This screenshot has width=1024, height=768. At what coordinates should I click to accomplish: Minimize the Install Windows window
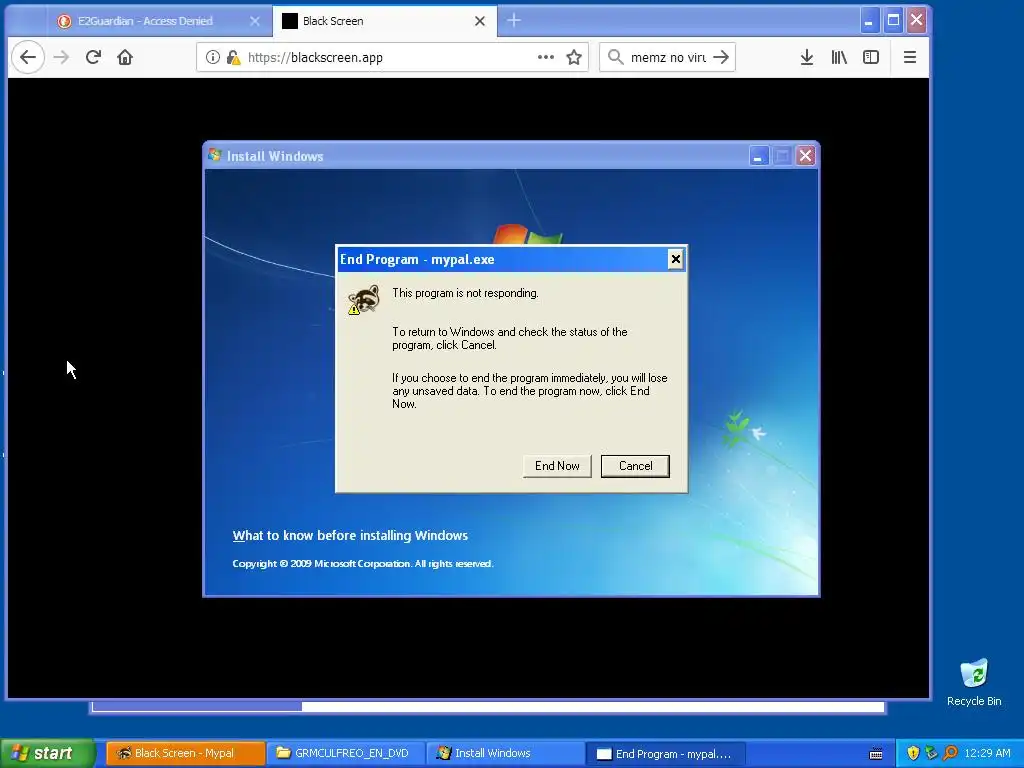758,156
